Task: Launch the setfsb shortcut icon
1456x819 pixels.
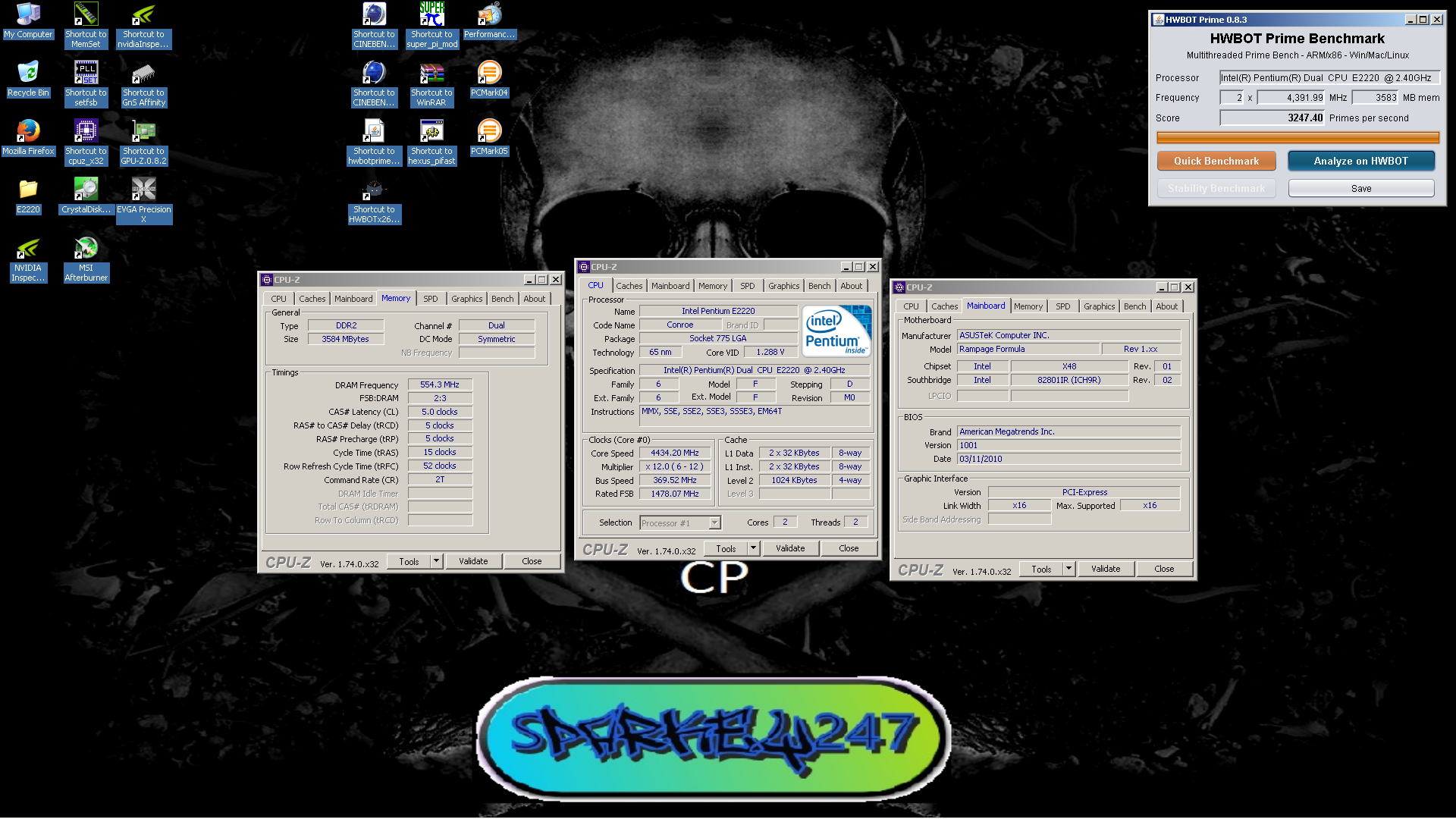Action: 86,83
